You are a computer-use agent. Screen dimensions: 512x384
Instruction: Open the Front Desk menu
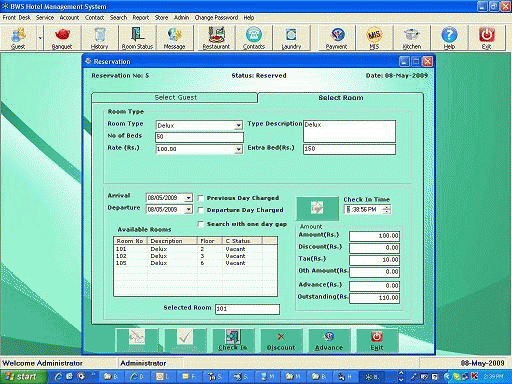16,17
